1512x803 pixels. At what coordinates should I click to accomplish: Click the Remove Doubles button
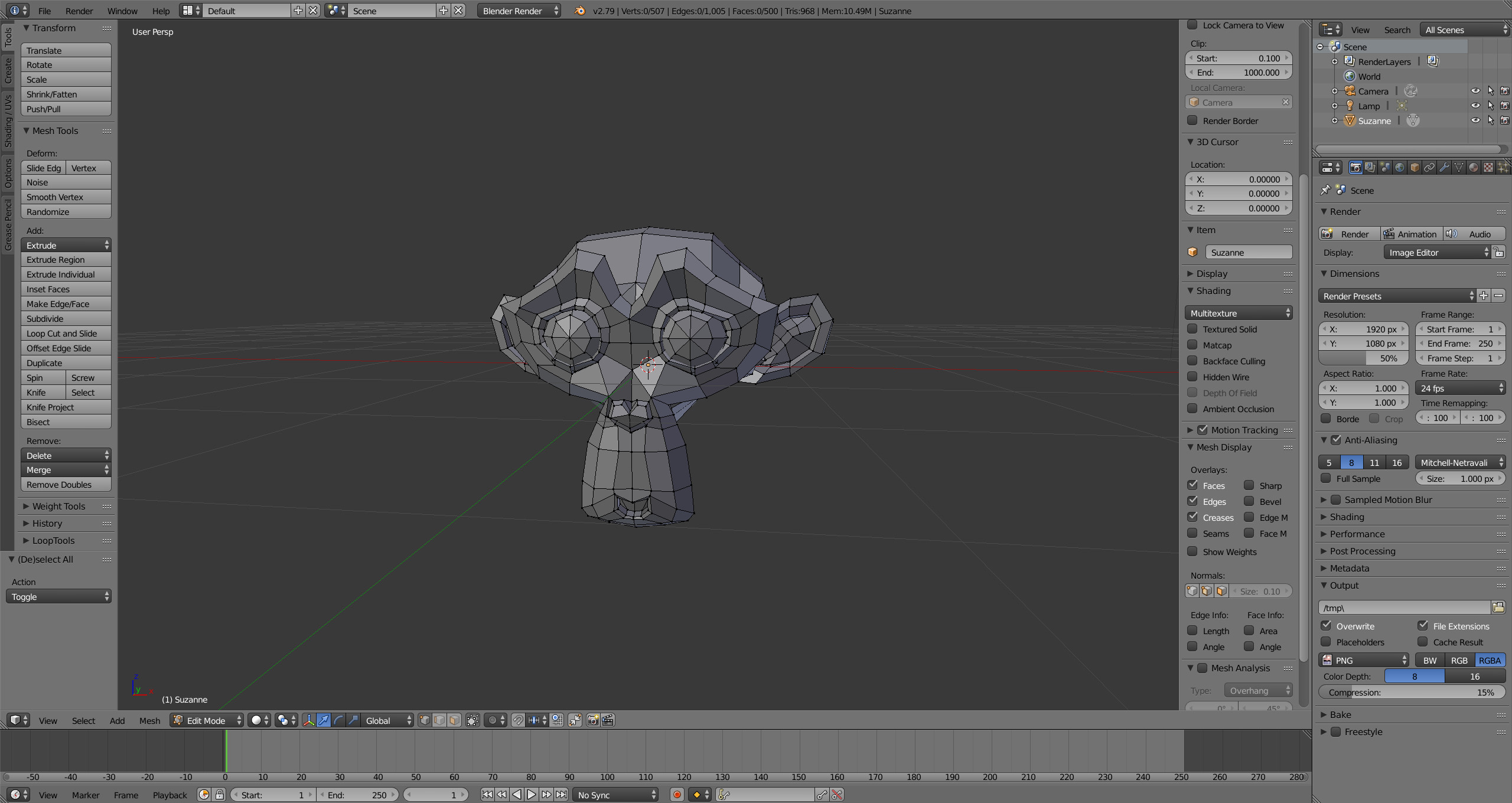point(66,485)
